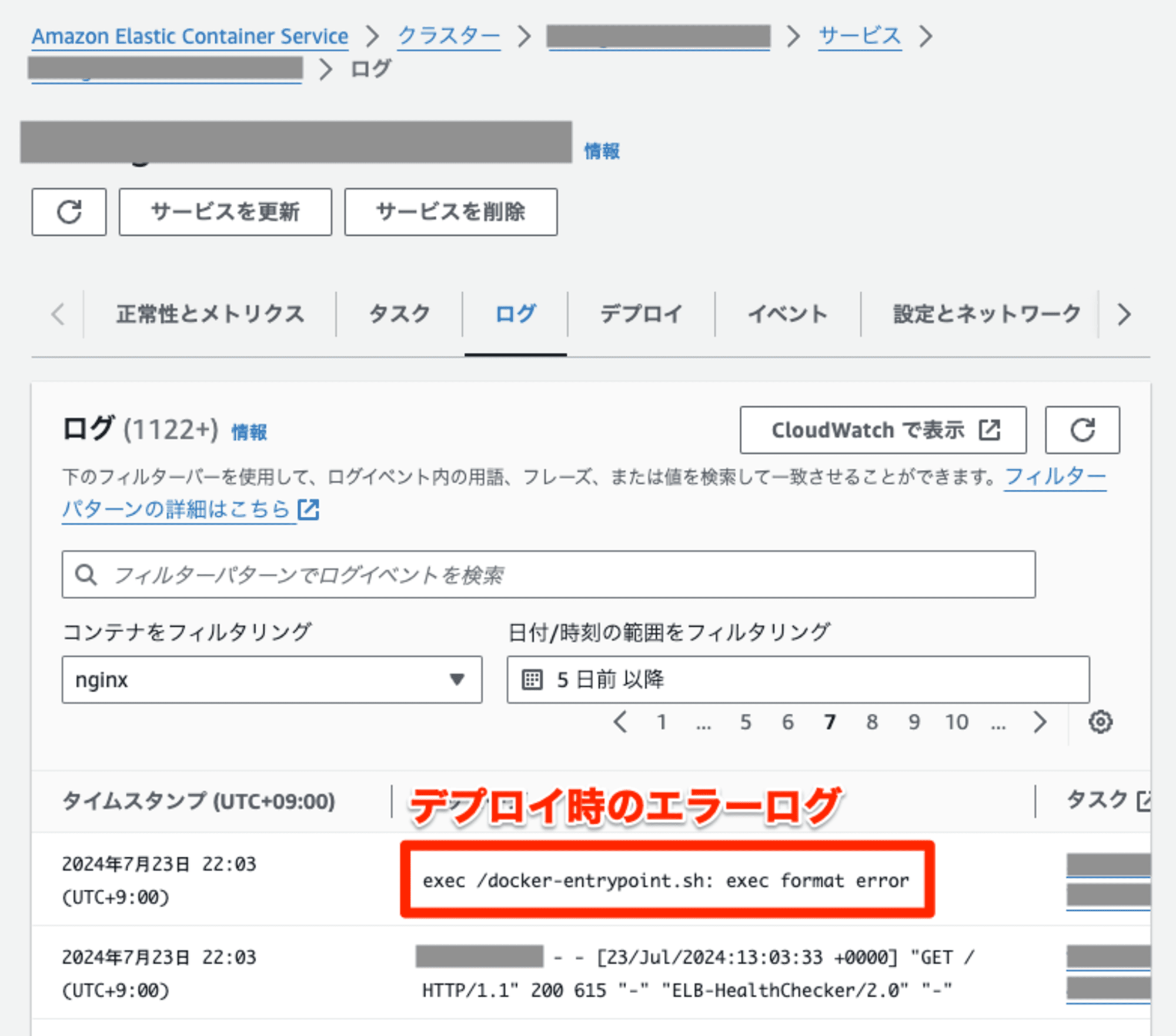Click タスク column header

(x=1097, y=800)
